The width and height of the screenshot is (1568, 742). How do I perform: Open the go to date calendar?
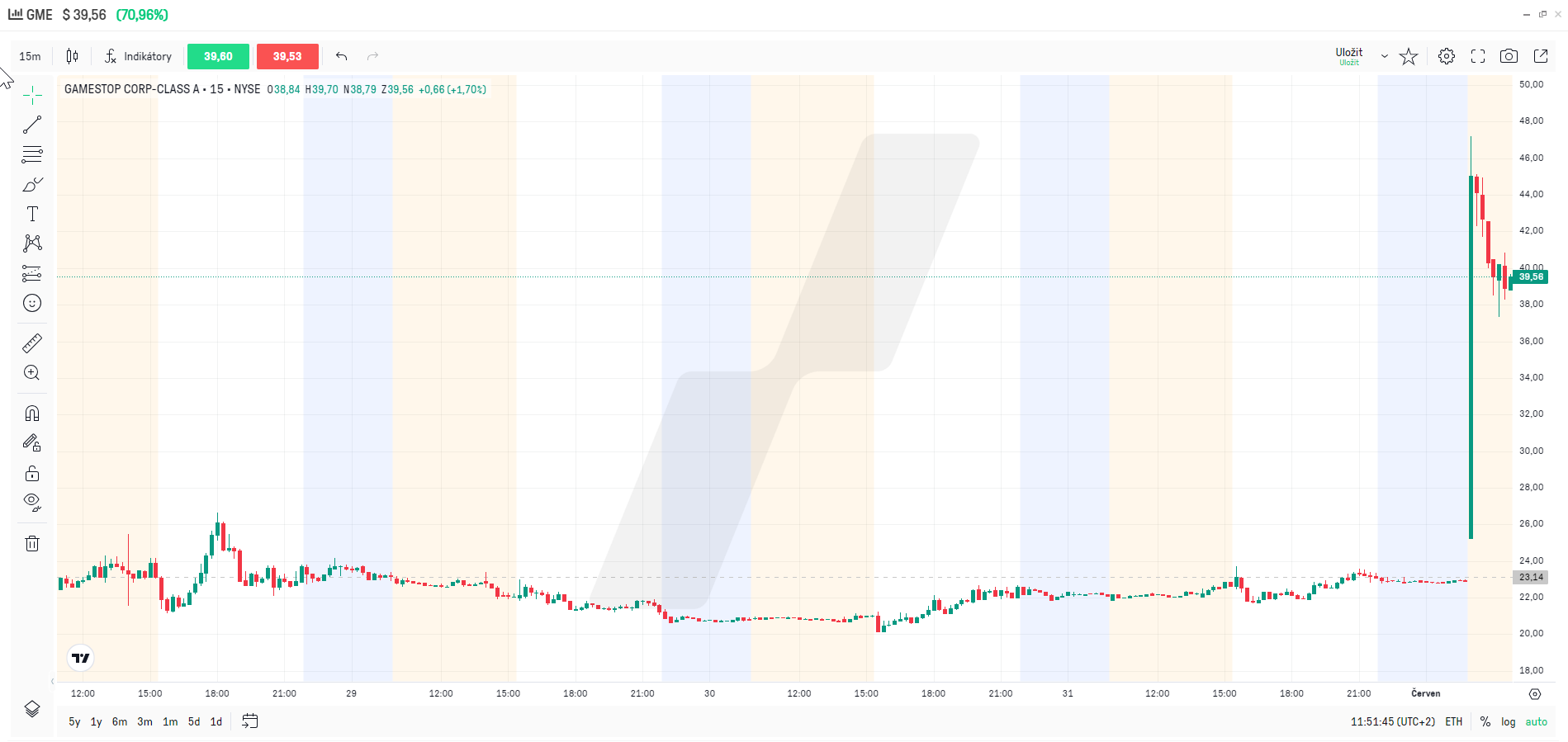pyautogui.click(x=250, y=721)
